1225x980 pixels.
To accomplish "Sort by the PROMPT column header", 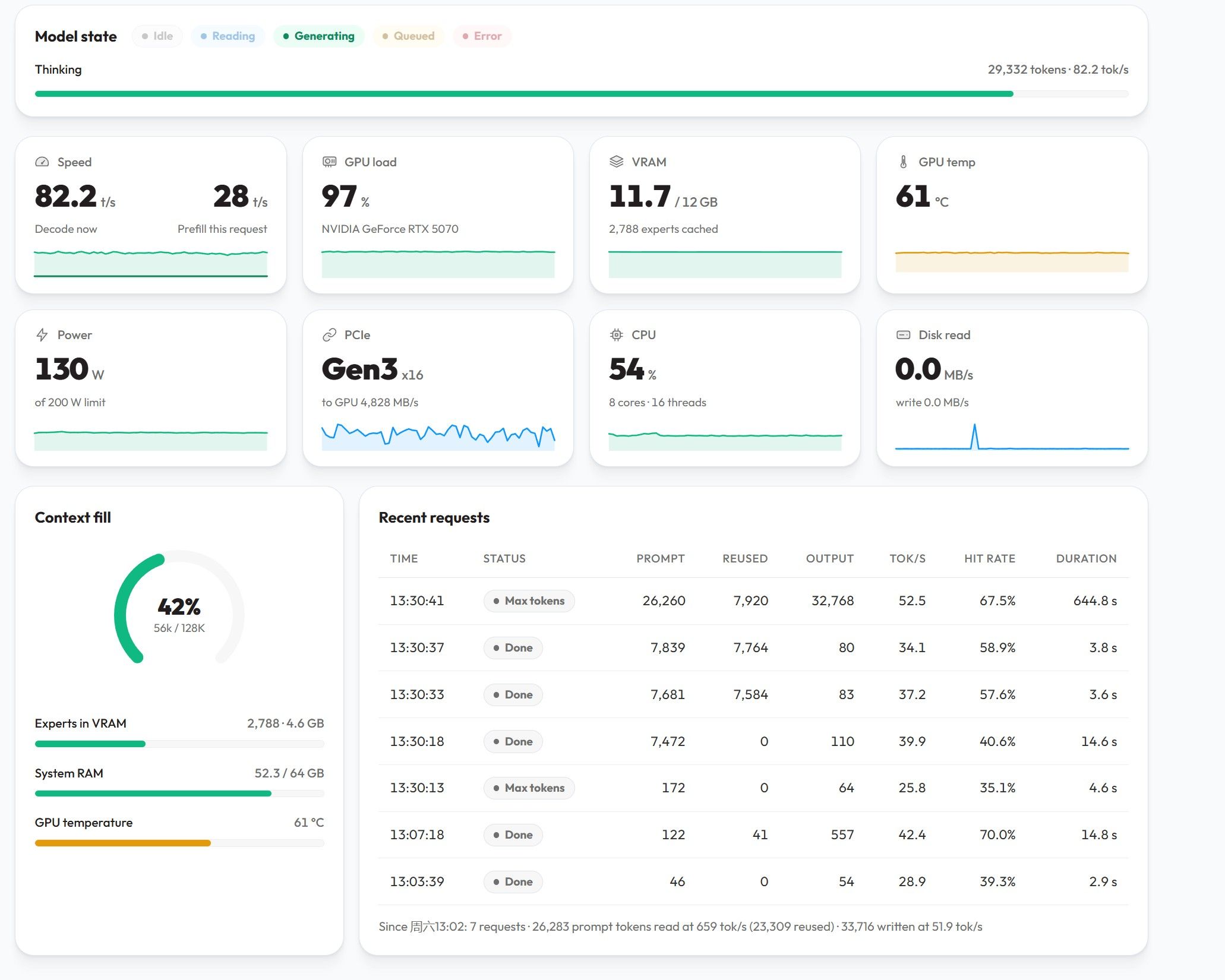I will tap(661, 558).
